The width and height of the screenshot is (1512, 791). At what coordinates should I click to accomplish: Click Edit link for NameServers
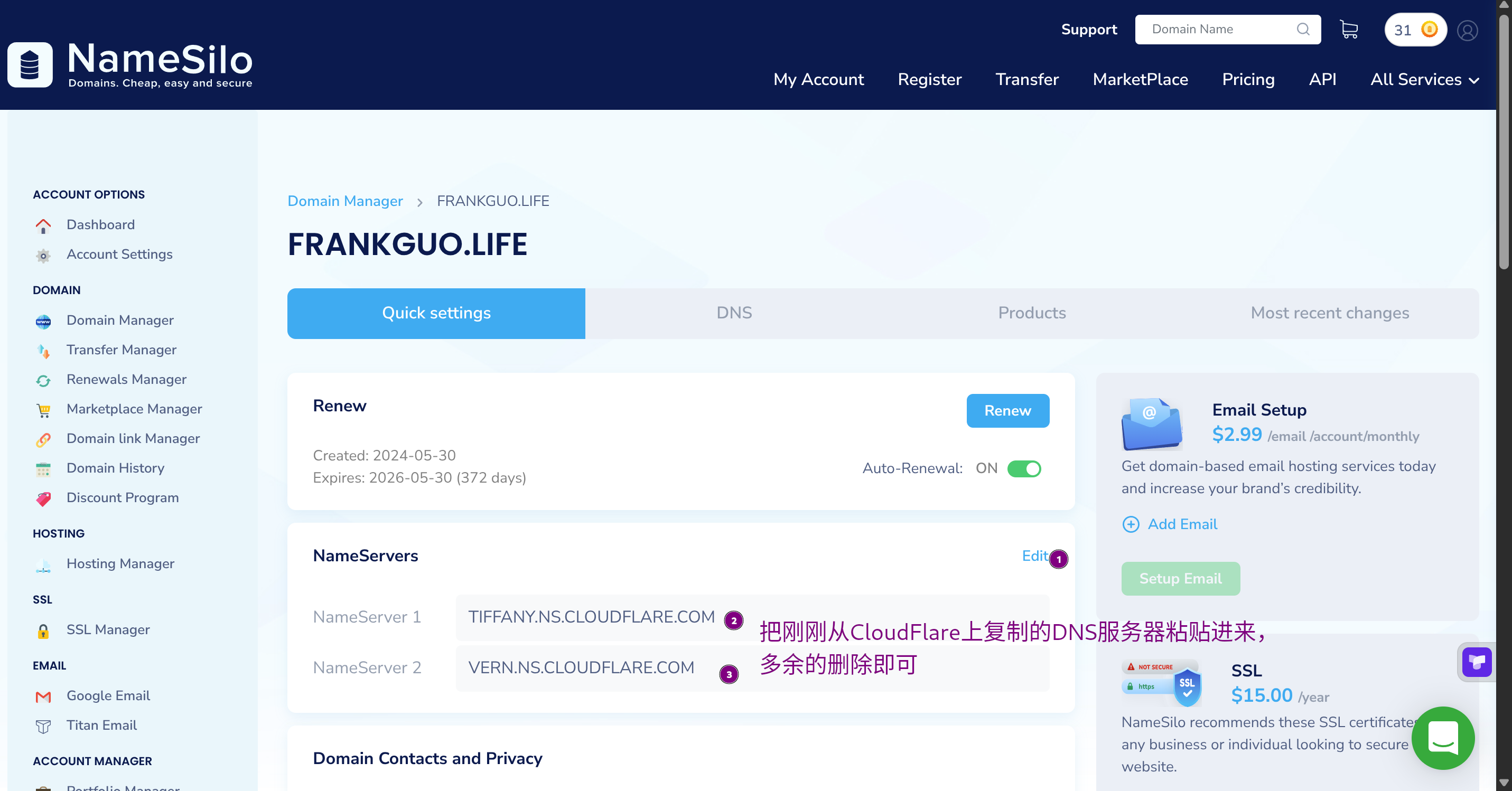(x=1034, y=555)
